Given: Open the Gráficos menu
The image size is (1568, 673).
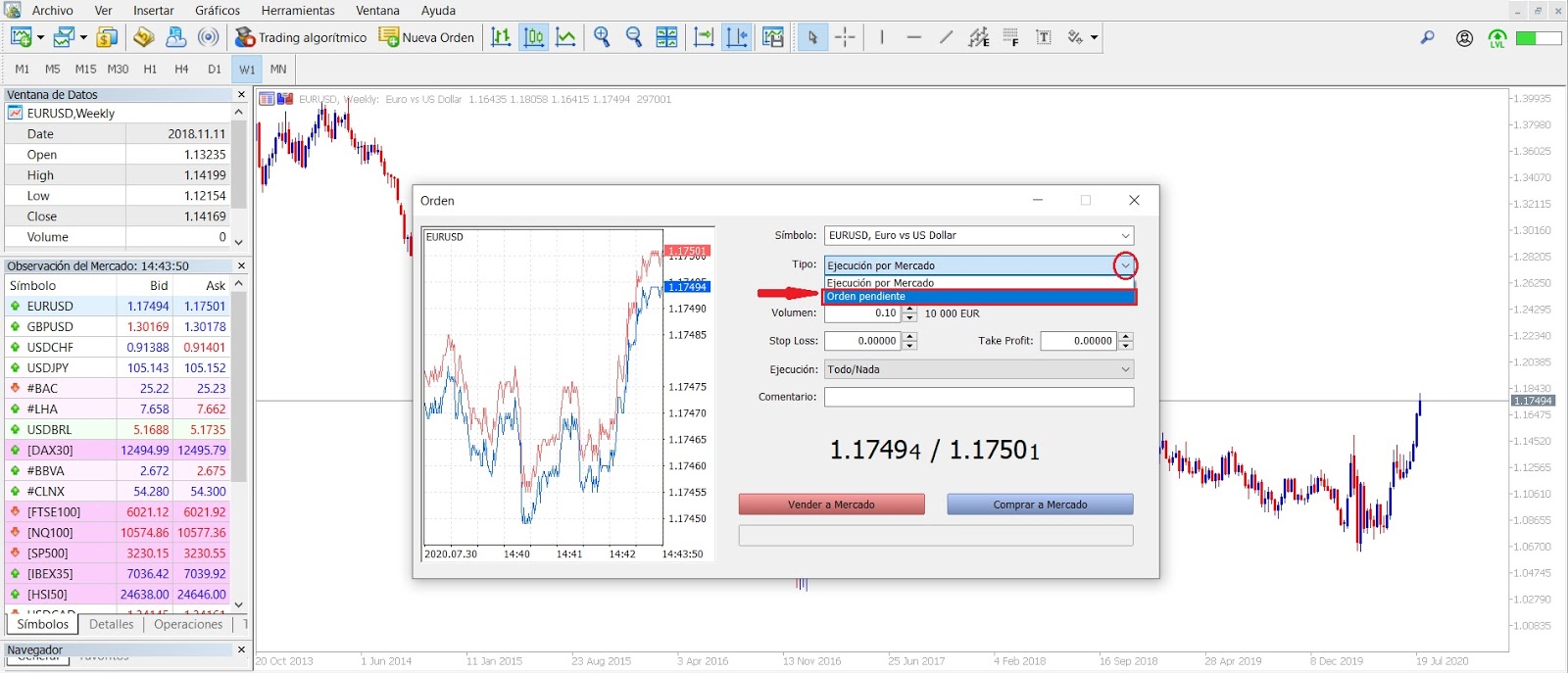Looking at the screenshot, I should (x=218, y=10).
